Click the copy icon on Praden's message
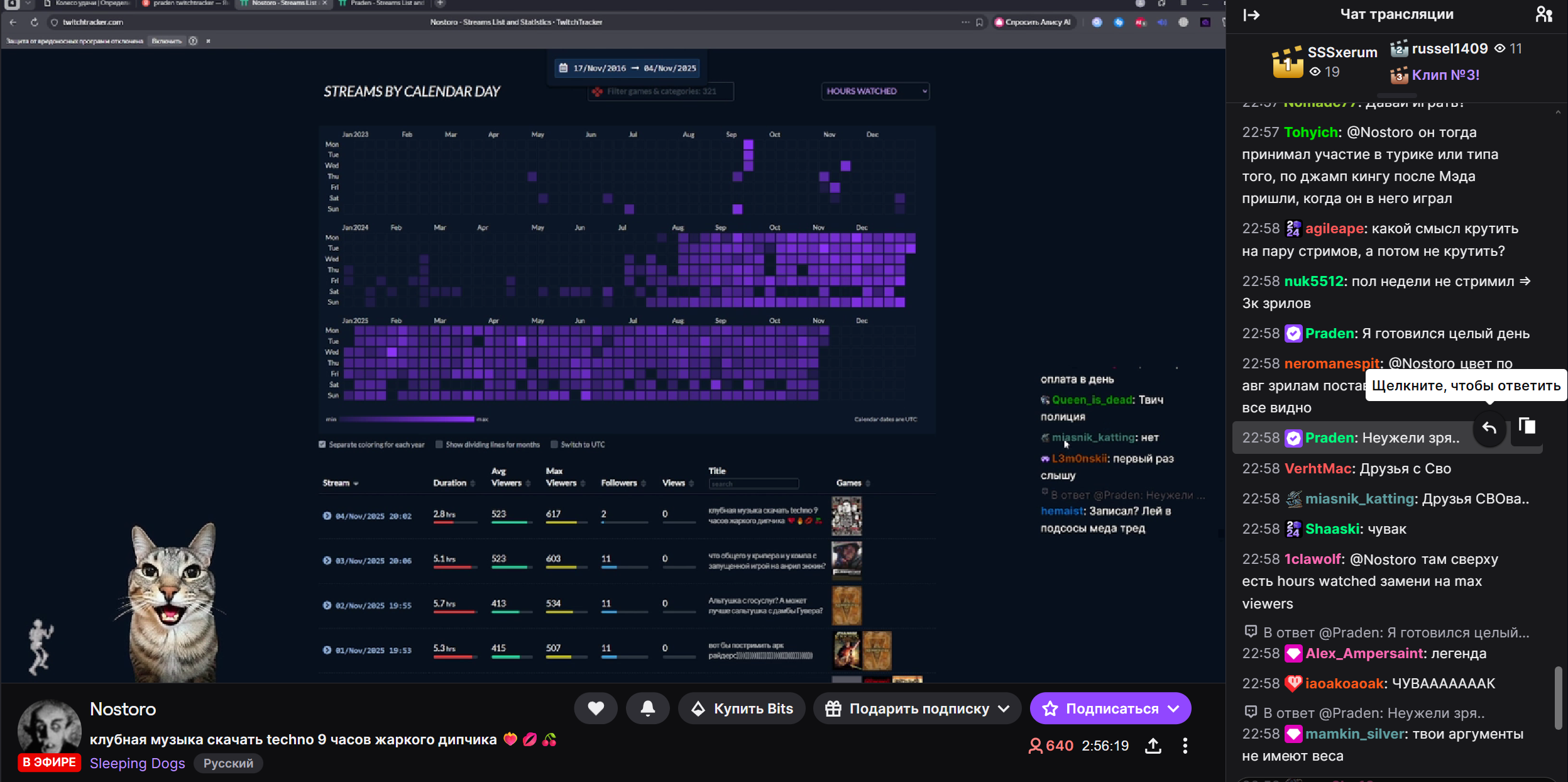This screenshot has width=1568, height=782. [x=1527, y=427]
